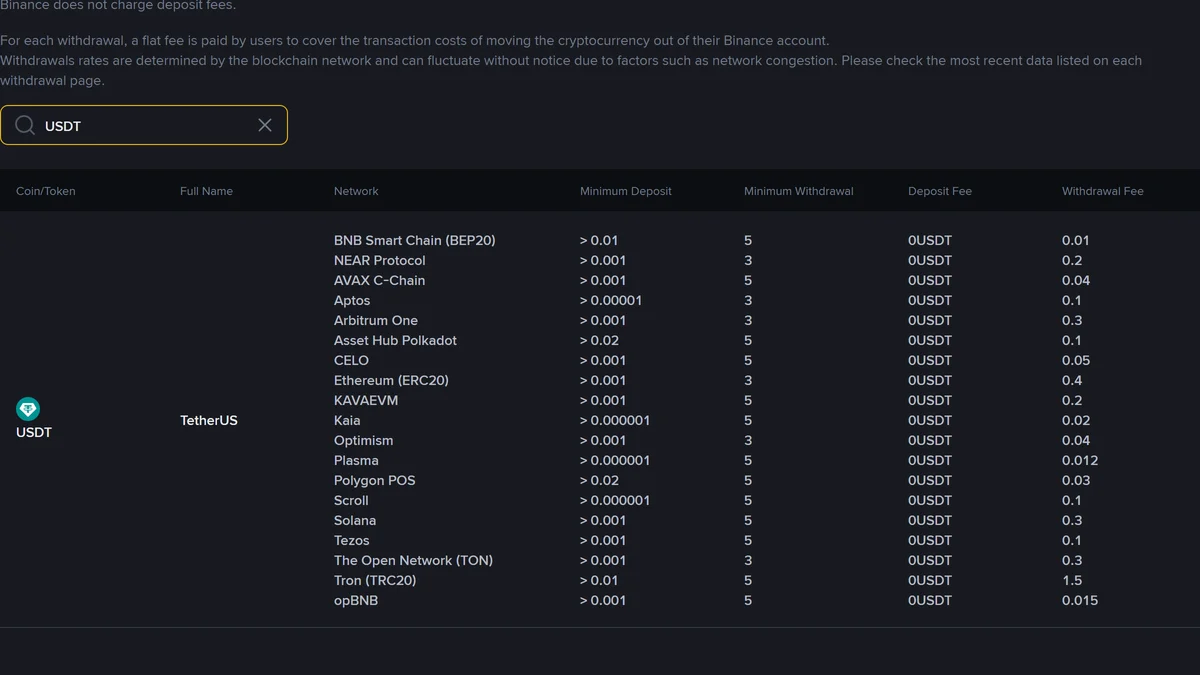Clear the USDT search with X icon

[x=265, y=125]
